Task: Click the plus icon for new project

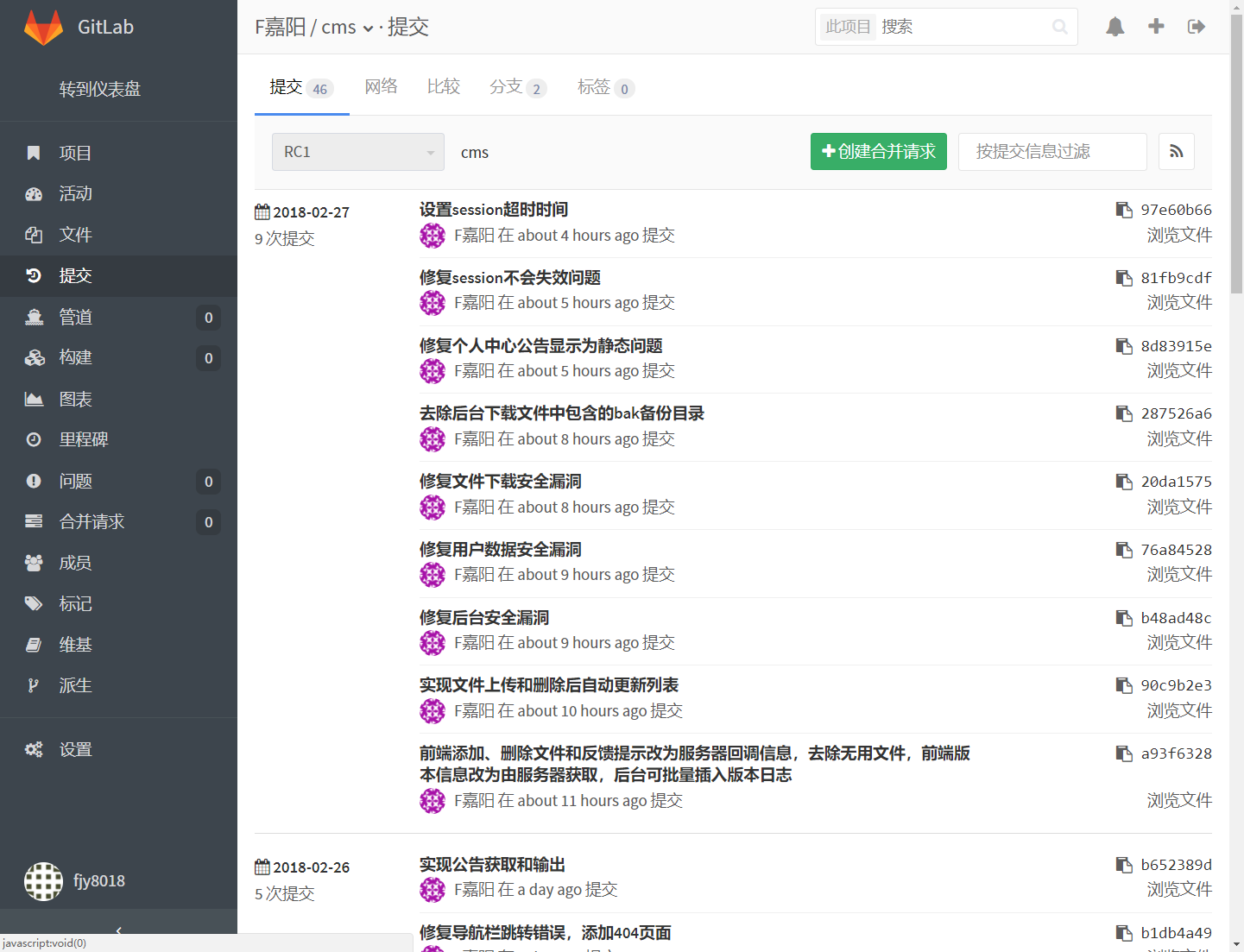Action: (1156, 27)
